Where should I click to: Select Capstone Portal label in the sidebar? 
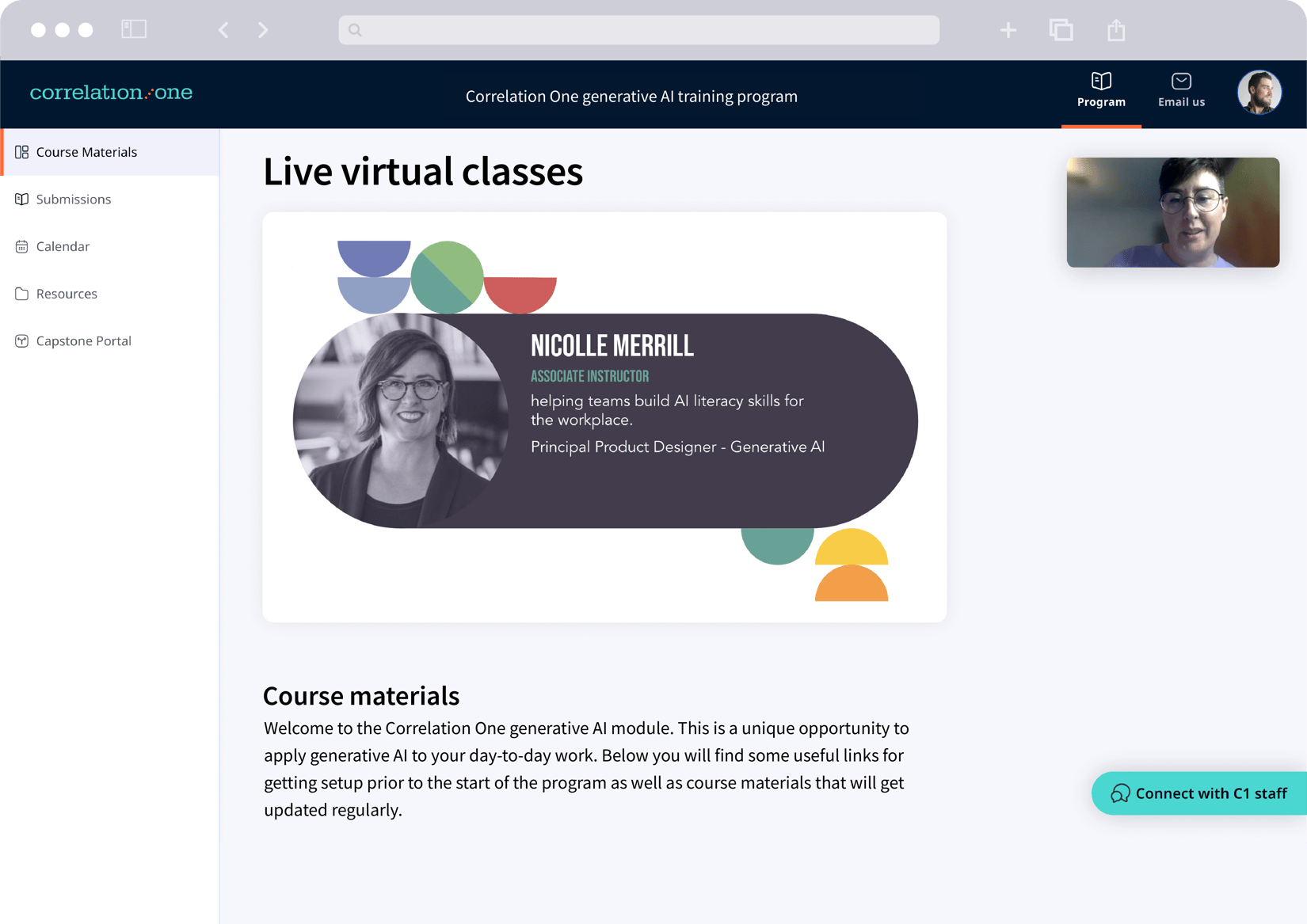(84, 341)
